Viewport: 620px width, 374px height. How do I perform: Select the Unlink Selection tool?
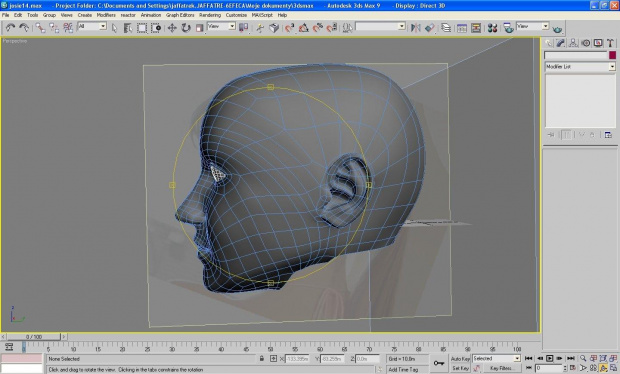click(x=54, y=28)
